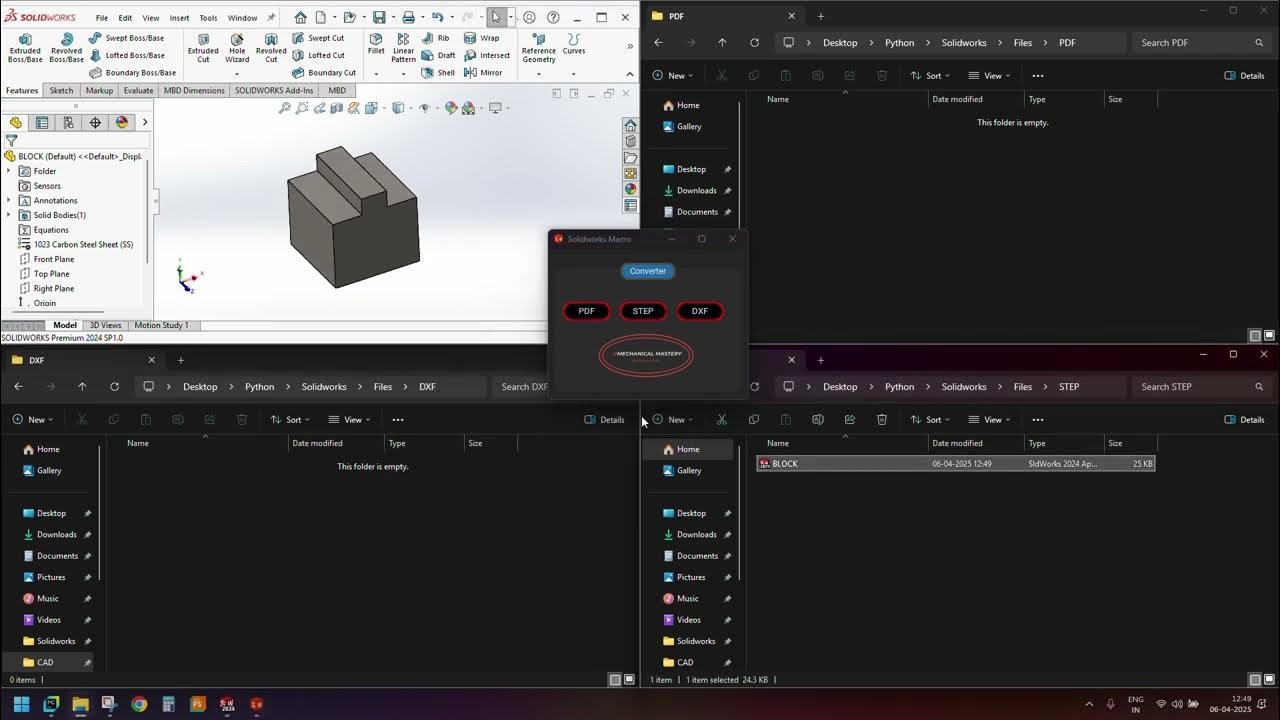Click the Extruded Cut tool

click(203, 48)
